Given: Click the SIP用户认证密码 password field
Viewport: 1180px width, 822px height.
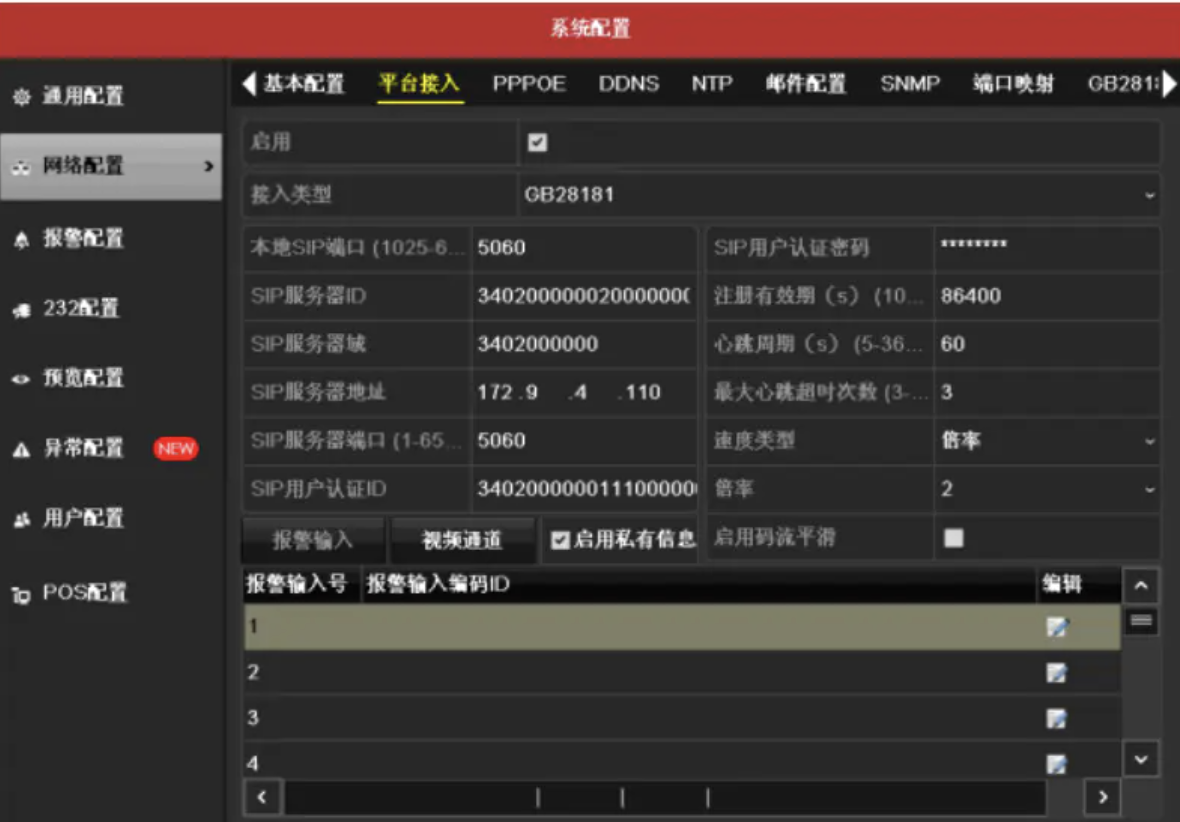Looking at the screenshot, I should click(x=1047, y=248).
